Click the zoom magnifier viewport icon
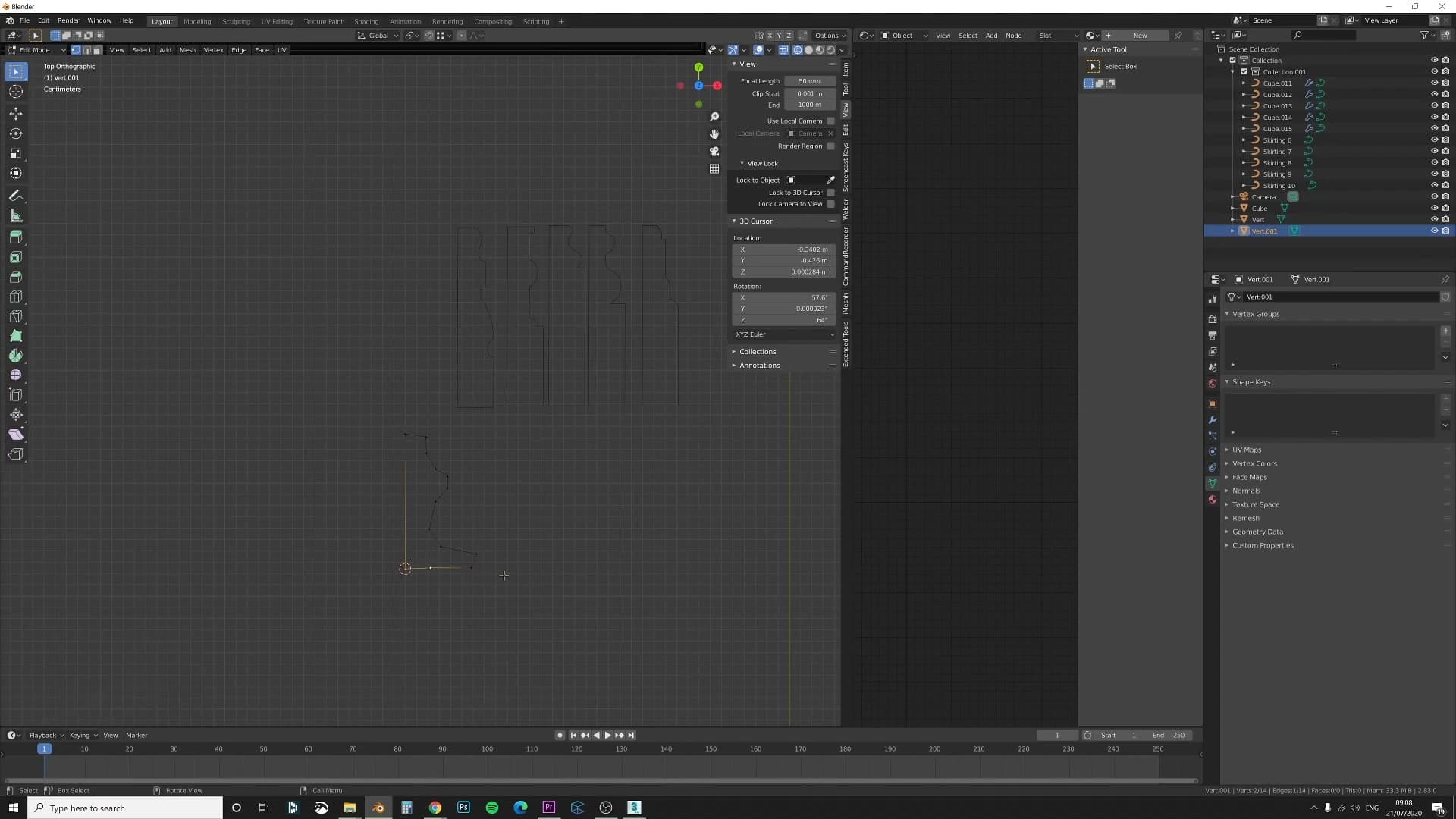1456x819 pixels. 714,117
